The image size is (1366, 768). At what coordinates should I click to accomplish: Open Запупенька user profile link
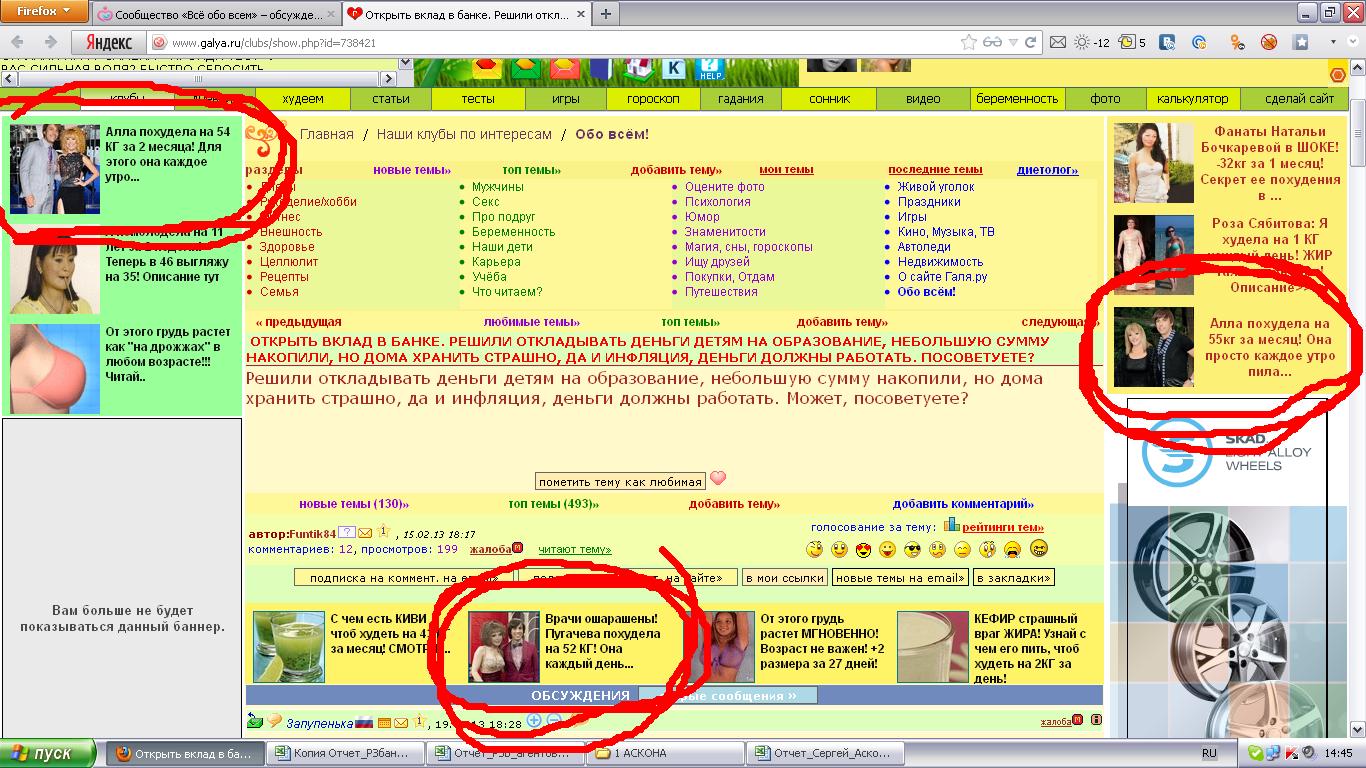coord(320,723)
